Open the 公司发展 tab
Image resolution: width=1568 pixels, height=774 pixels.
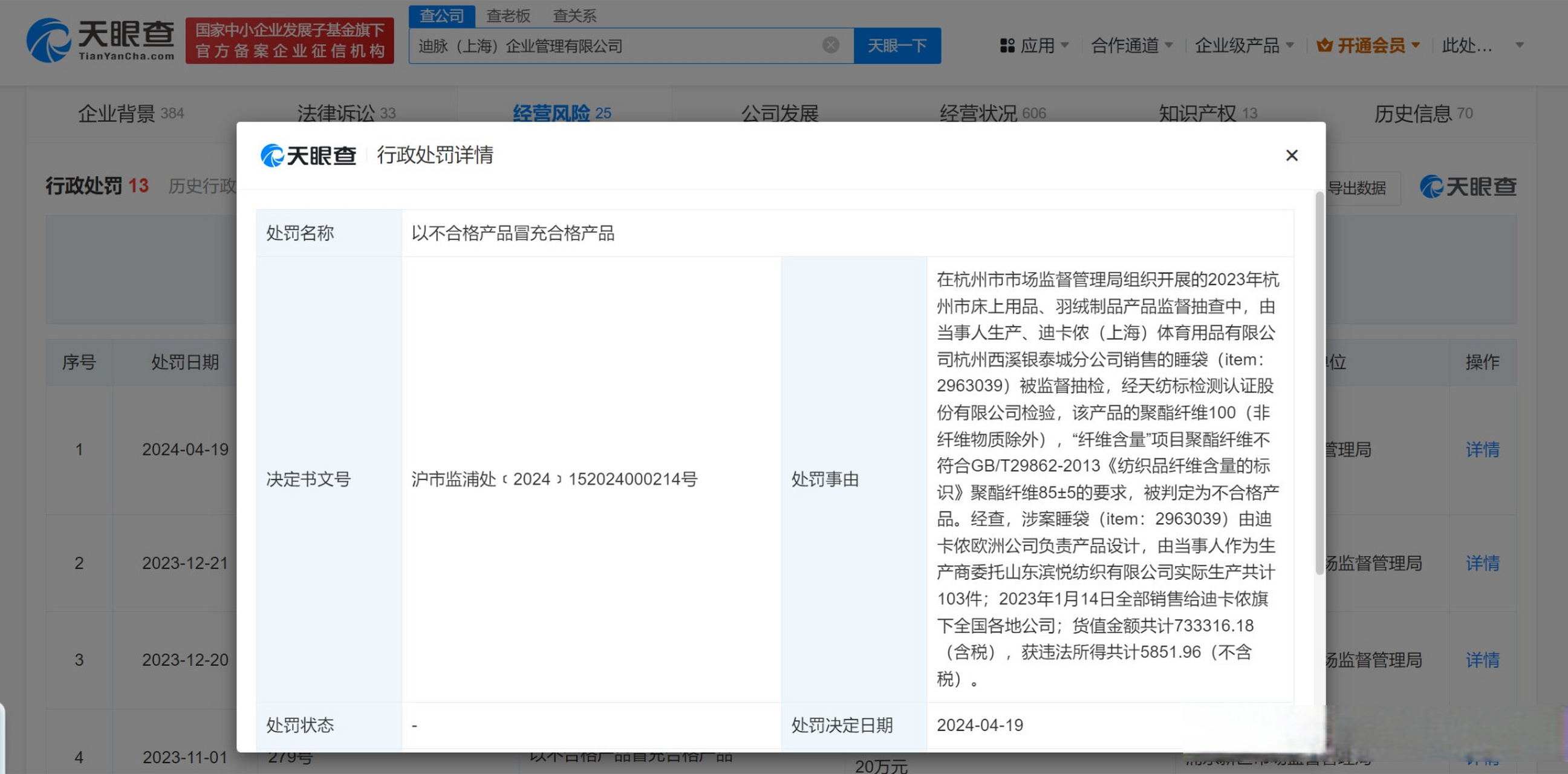coord(779,113)
